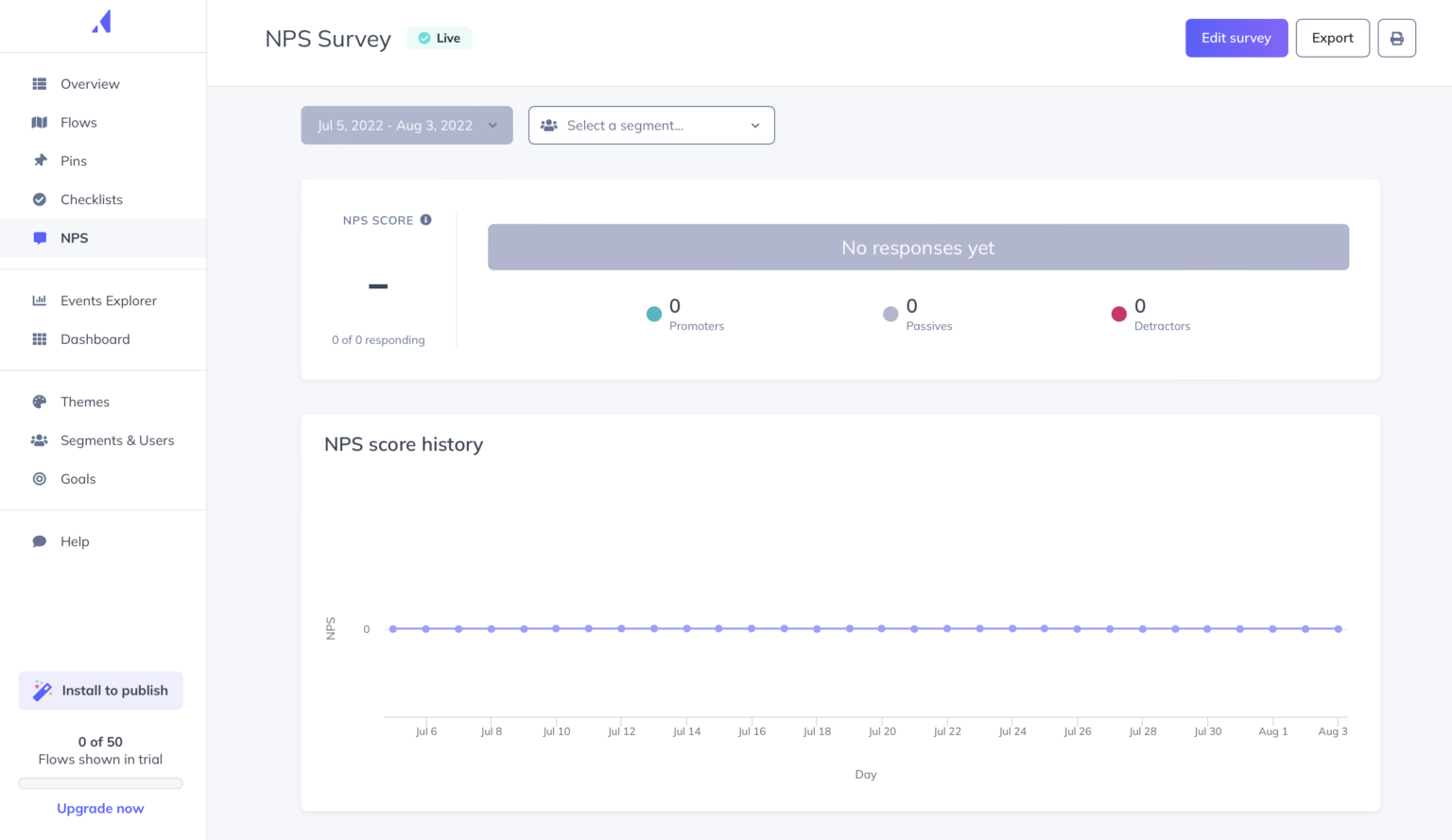
Task: Open the Flows section in the sidebar
Action: [78, 122]
